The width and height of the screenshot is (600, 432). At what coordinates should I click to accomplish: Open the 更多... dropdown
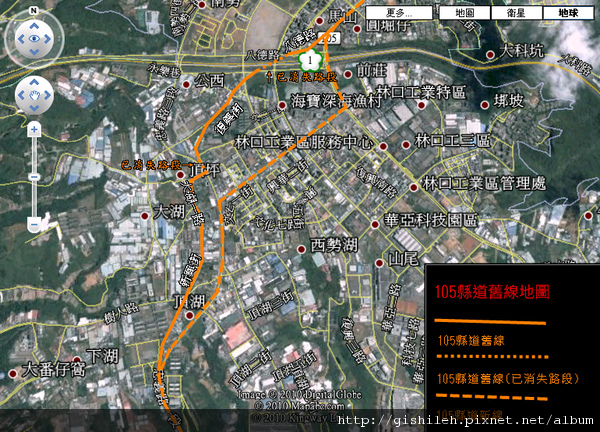pos(399,13)
